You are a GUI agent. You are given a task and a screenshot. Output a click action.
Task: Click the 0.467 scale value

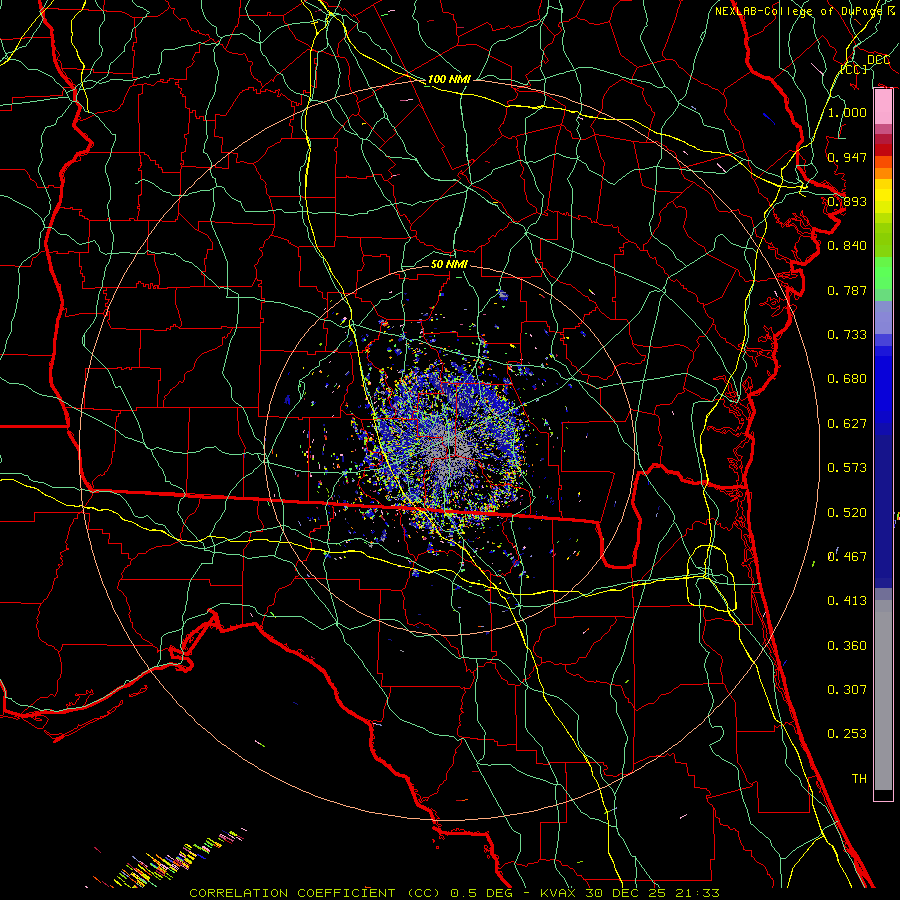[x=847, y=557]
